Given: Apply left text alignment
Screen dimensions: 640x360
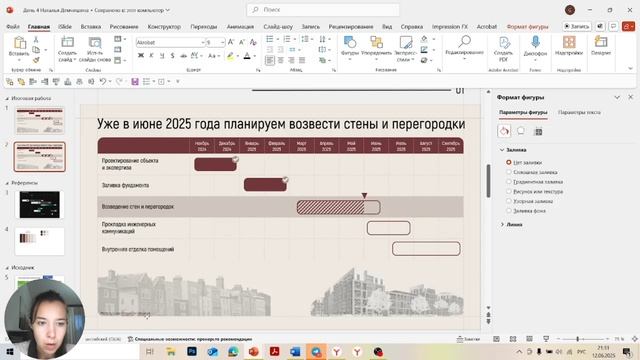Looking at the screenshot, I should click(x=270, y=60).
